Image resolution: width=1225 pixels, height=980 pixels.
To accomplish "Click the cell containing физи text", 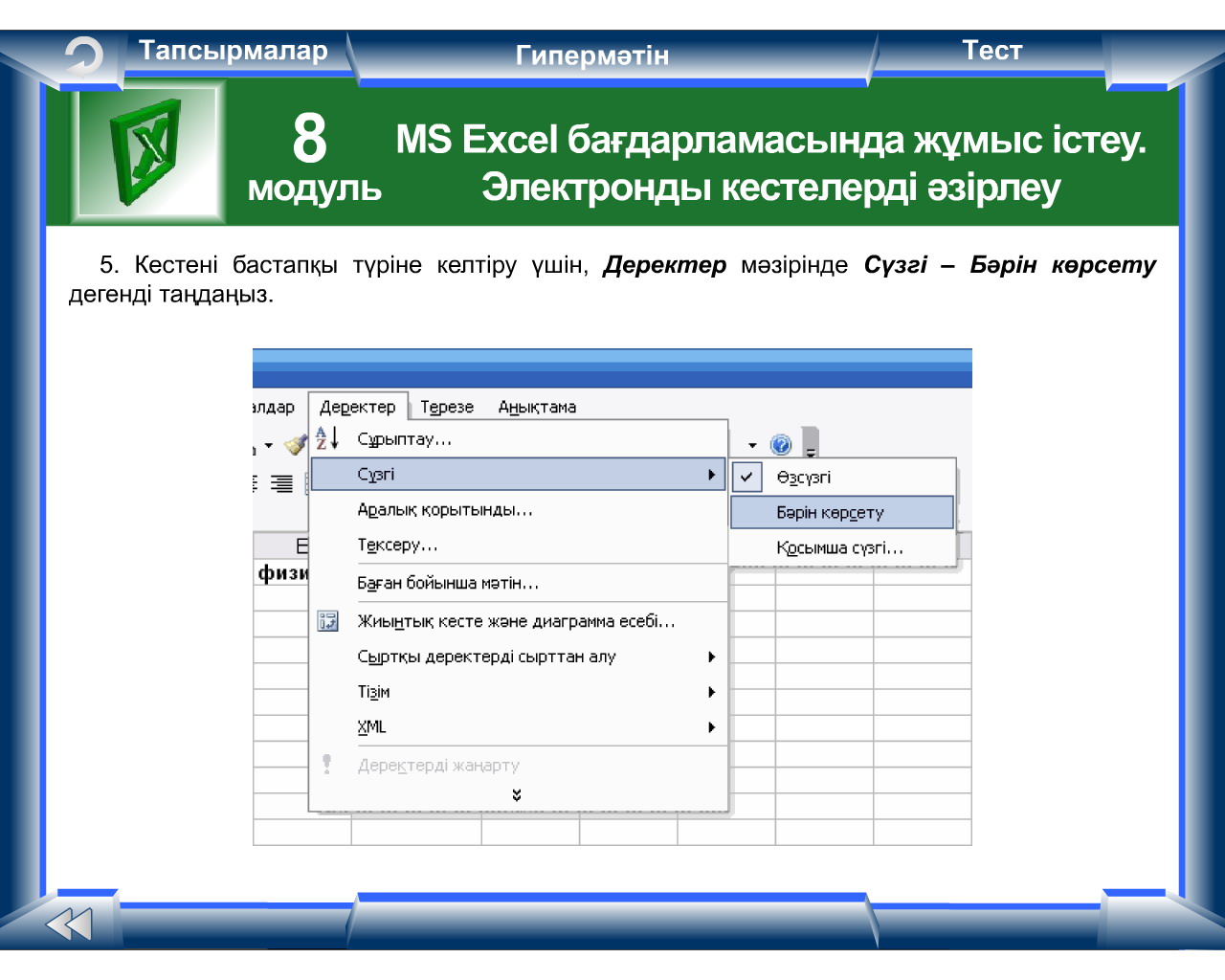I will (281, 572).
